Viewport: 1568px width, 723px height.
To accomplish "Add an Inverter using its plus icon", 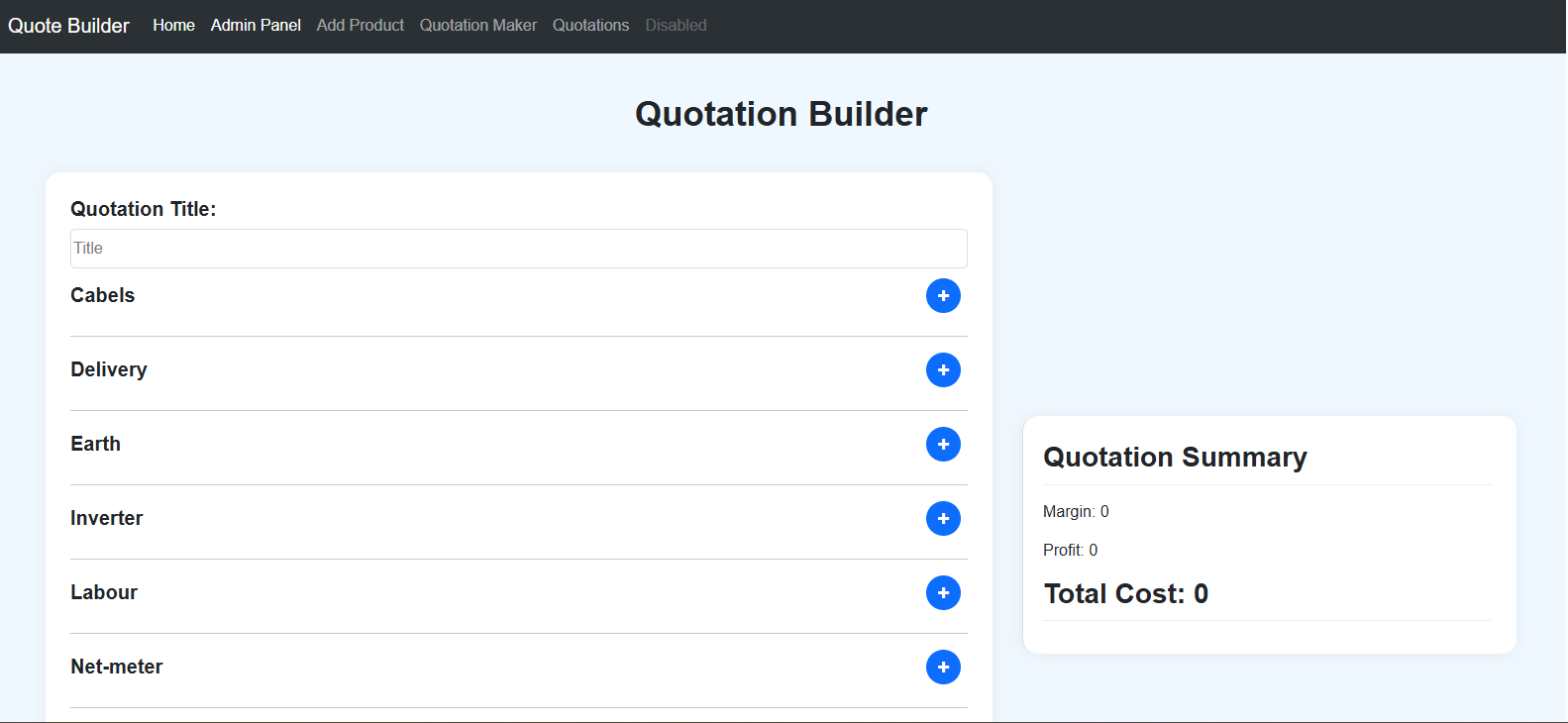I will (943, 519).
